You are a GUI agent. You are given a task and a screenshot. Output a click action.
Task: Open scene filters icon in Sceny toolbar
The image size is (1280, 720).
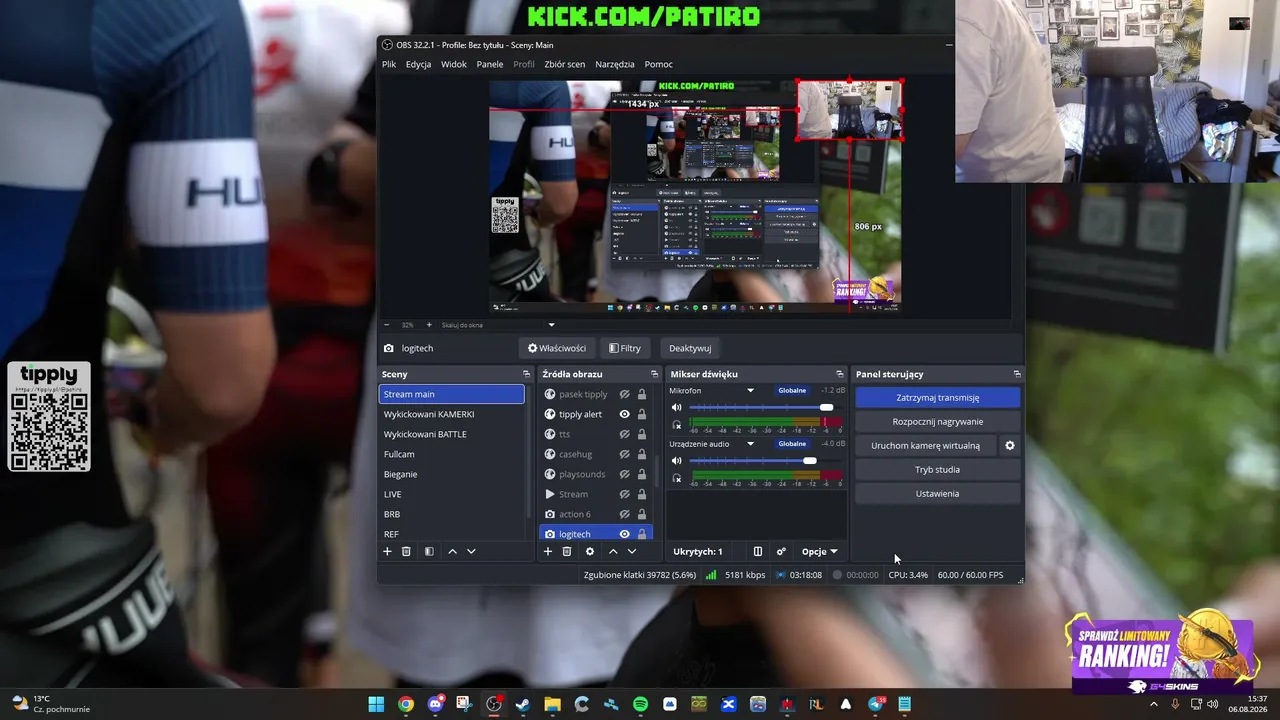click(x=429, y=551)
